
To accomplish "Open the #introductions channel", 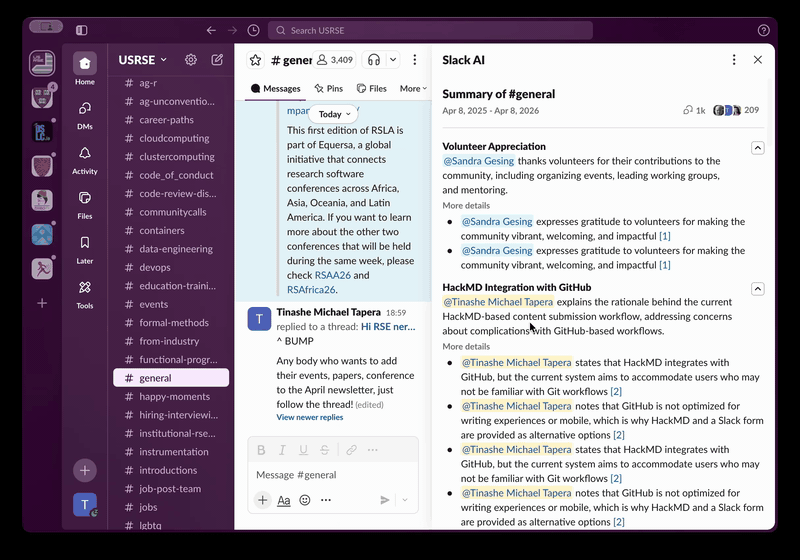I will click(x=171, y=470).
